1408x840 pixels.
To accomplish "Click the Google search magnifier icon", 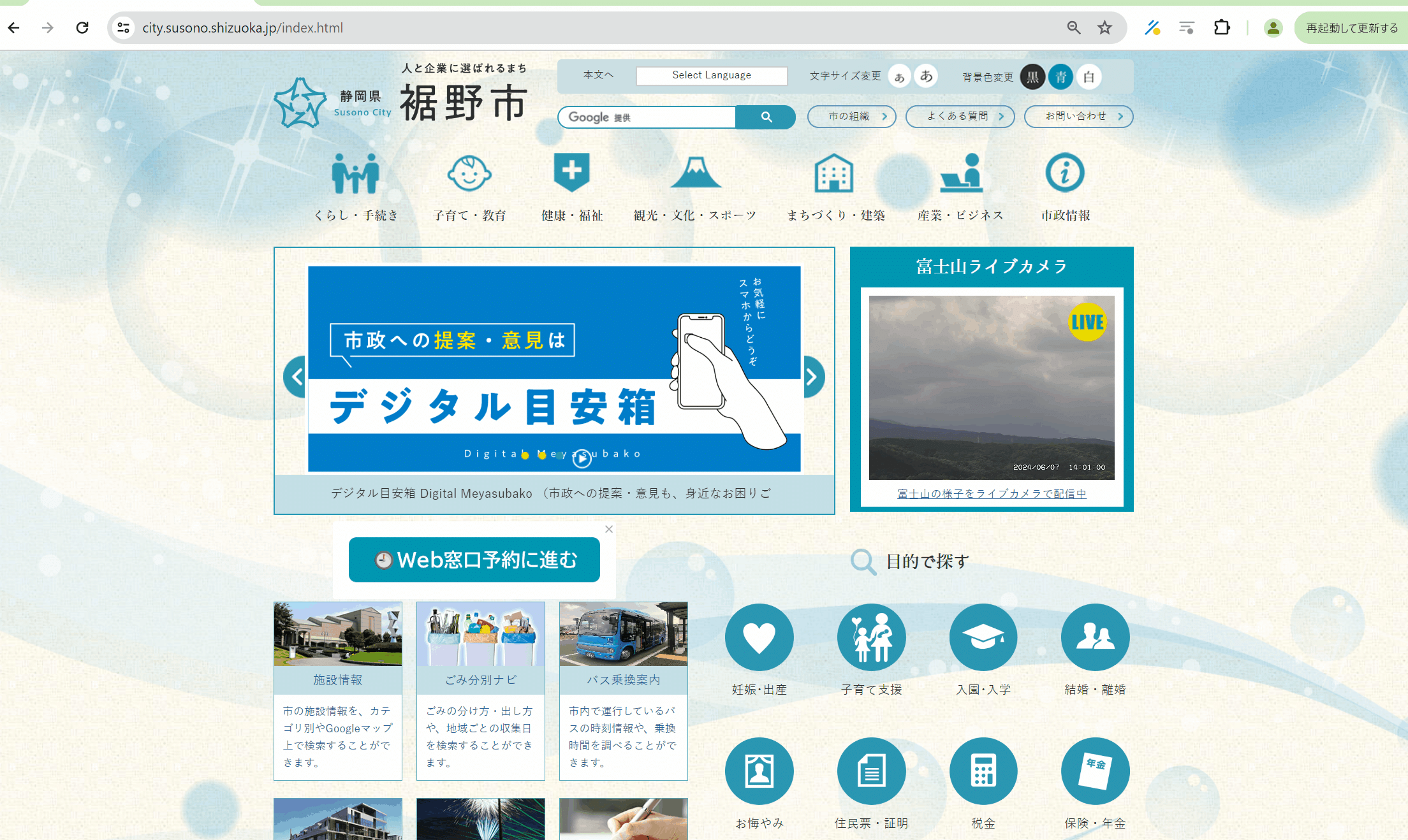I will (x=765, y=117).
